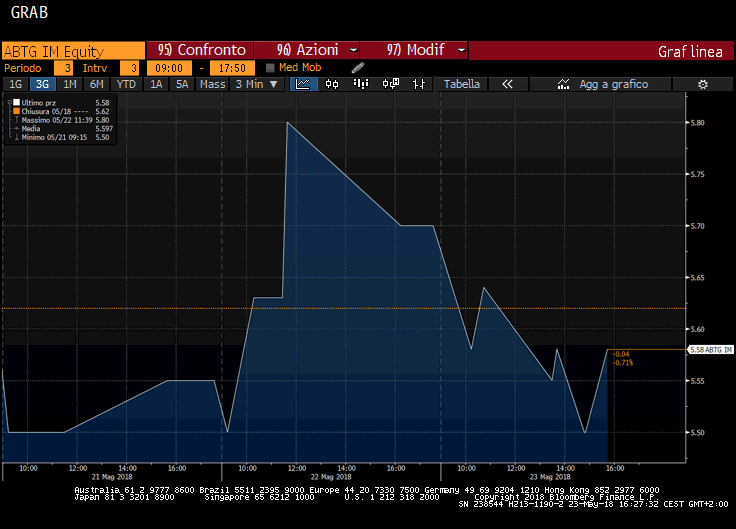Select the candle with annotation chart icon
736x529 pixels.
[391, 84]
